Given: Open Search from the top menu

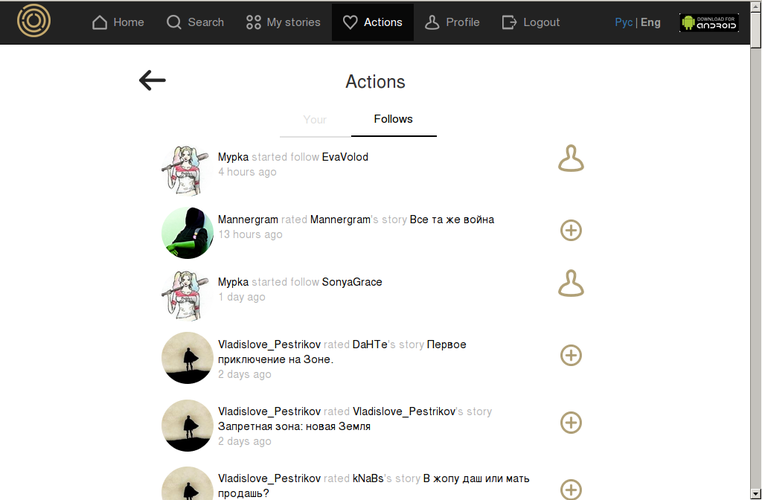Looking at the screenshot, I should [x=195, y=22].
